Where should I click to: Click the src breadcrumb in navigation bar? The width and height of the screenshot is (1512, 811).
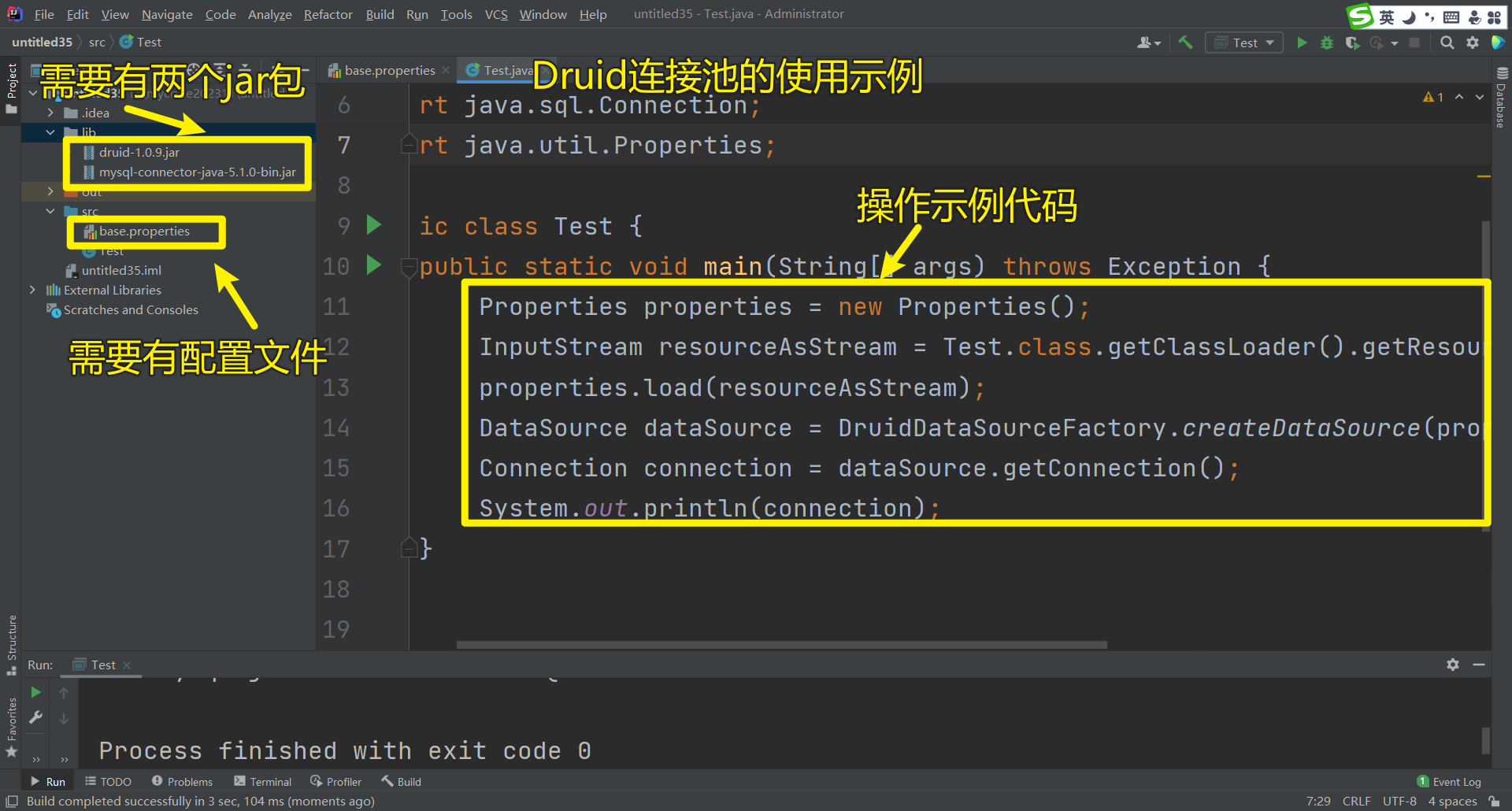click(x=97, y=43)
